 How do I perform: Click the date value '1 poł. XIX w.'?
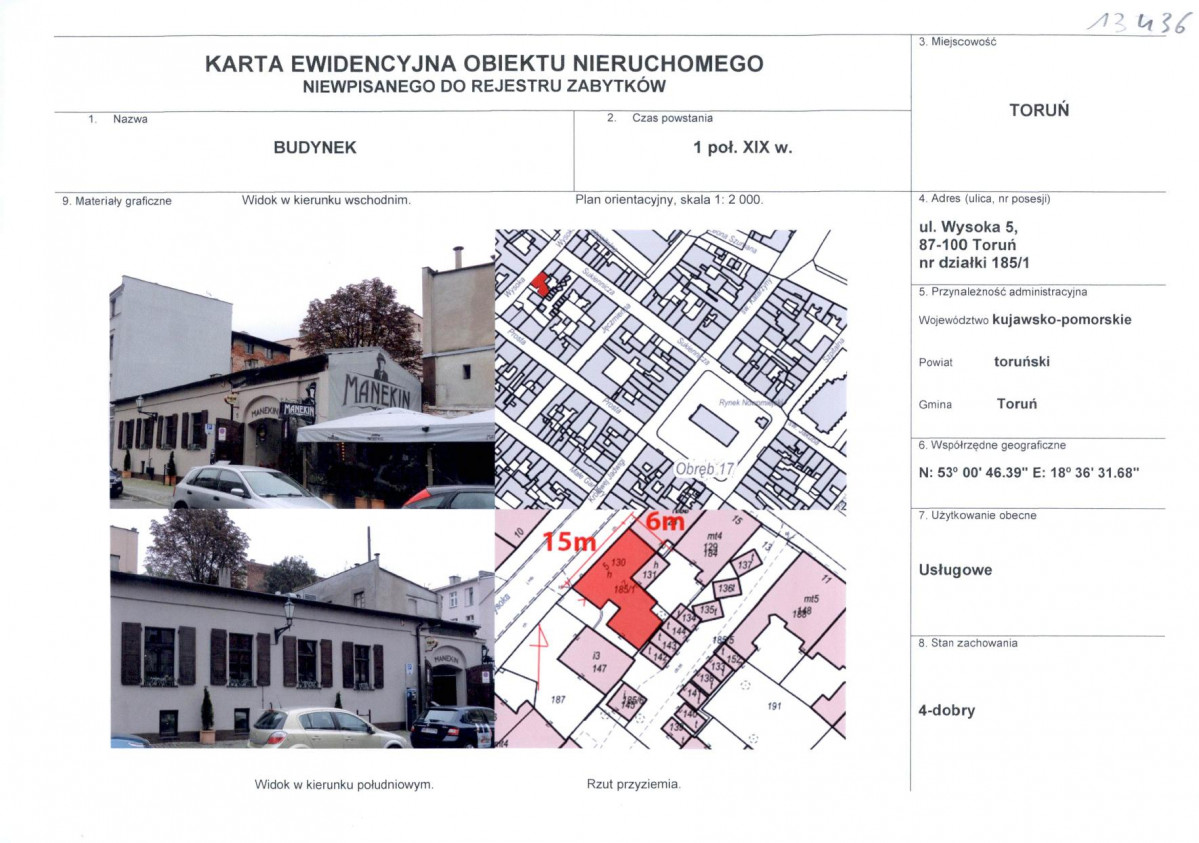[x=742, y=148]
